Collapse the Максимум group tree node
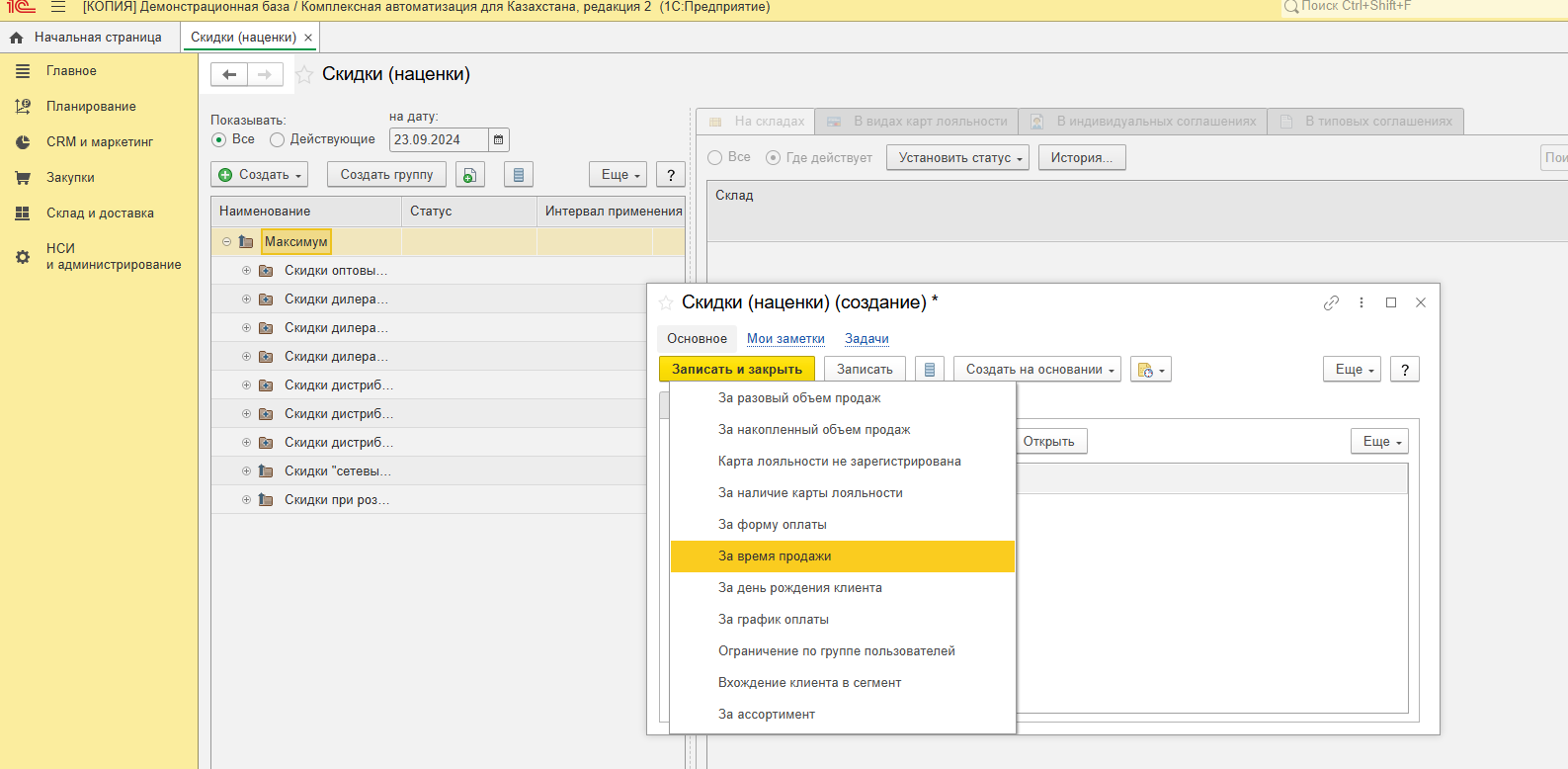Image resolution: width=1568 pixels, height=769 pixels. (x=226, y=242)
